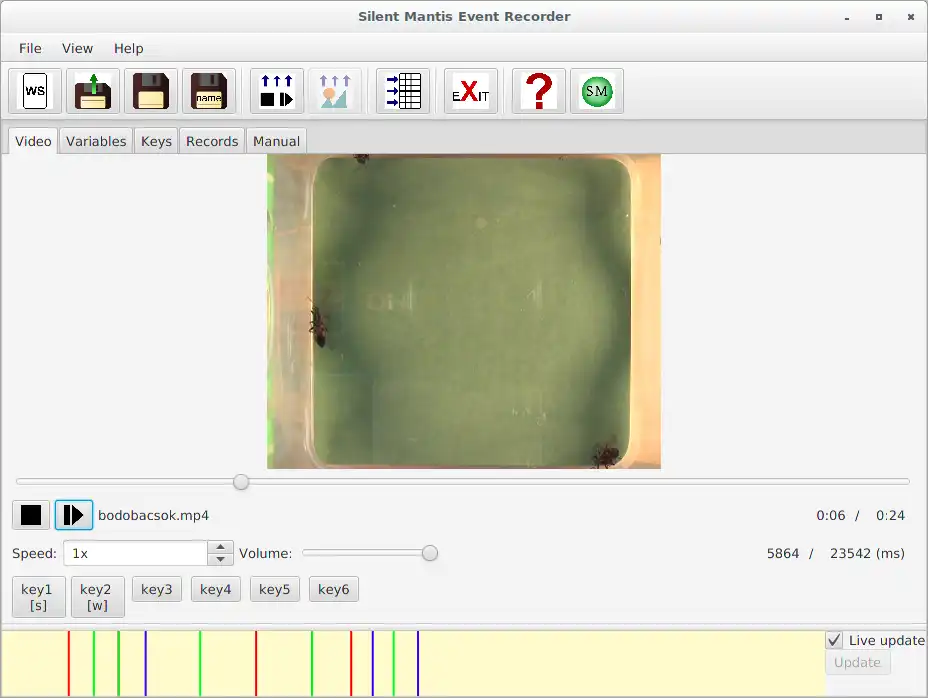928x698 pixels.
Task: Click the key4 button
Action: 215,589
